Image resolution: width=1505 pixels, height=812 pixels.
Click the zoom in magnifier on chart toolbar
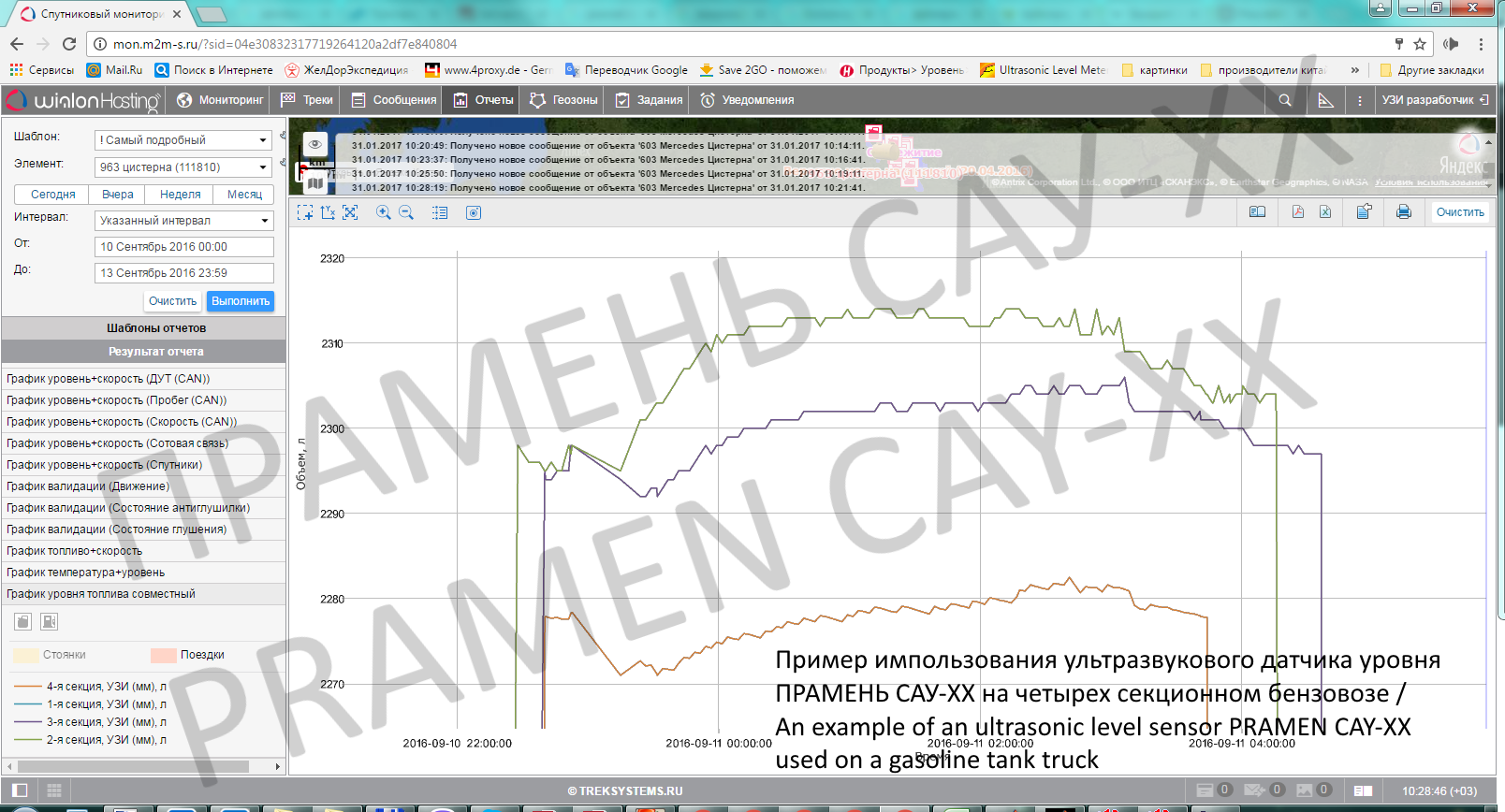383,213
